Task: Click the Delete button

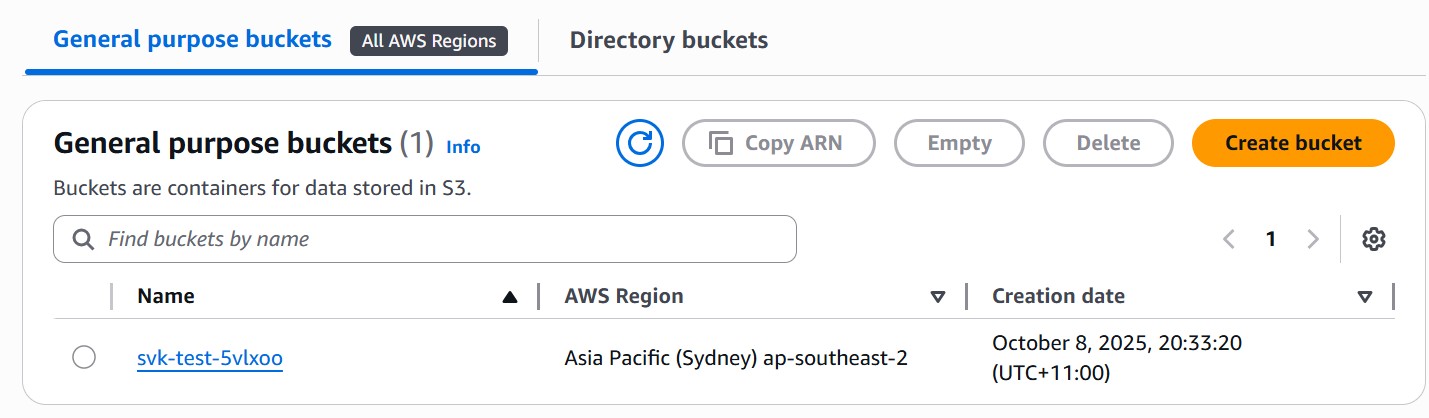Action: point(1108,143)
